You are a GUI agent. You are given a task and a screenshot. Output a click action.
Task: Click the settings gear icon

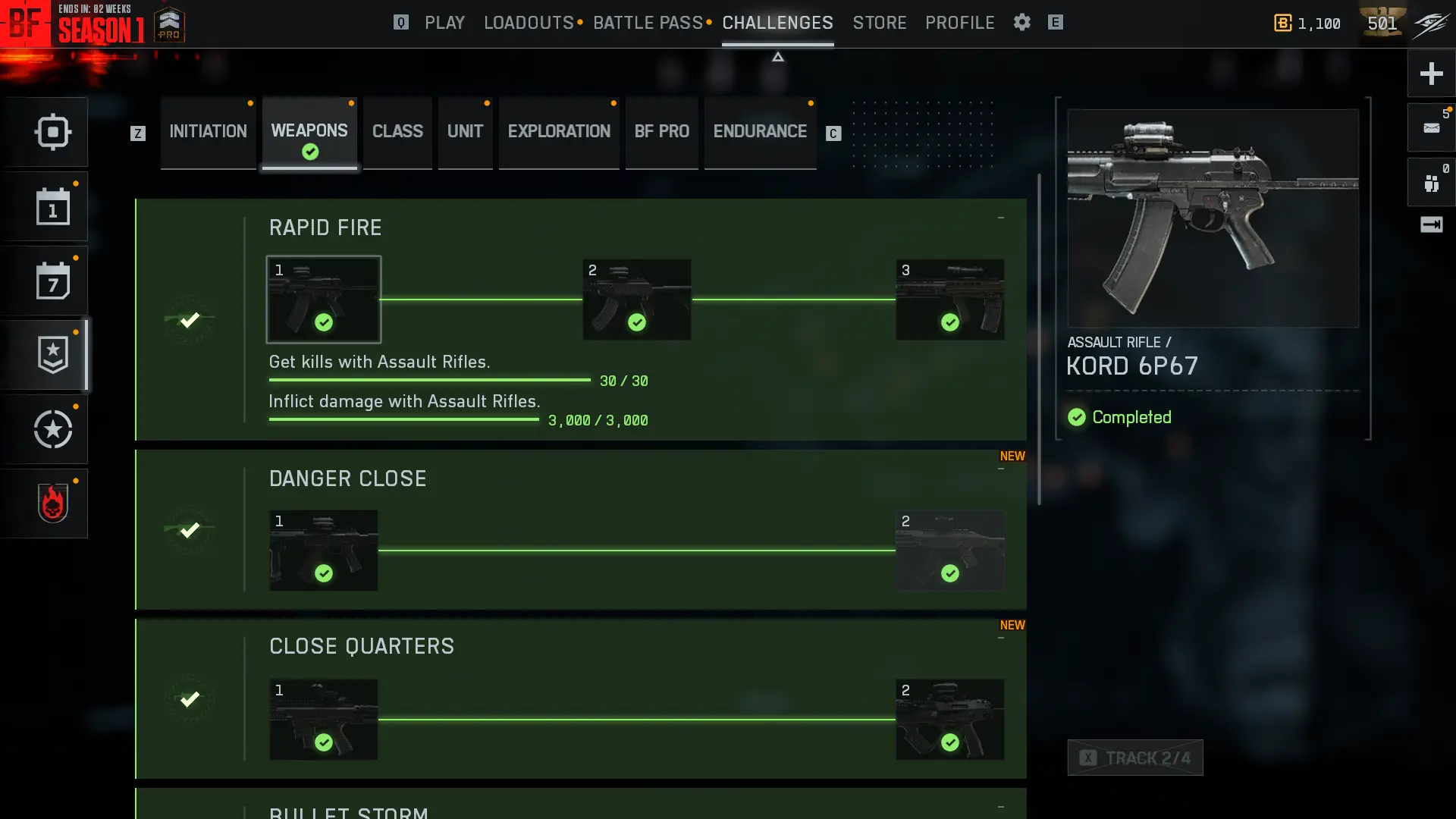pos(1022,23)
